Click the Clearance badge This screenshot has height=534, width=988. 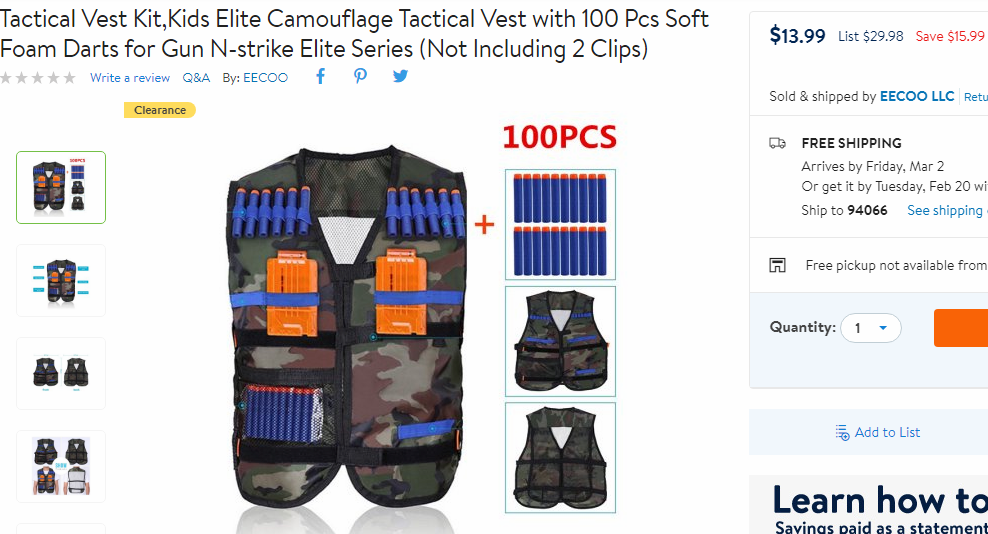click(x=160, y=110)
